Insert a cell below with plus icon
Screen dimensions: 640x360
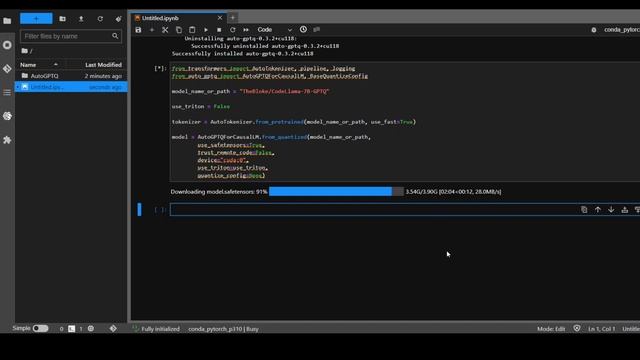(x=152, y=30)
